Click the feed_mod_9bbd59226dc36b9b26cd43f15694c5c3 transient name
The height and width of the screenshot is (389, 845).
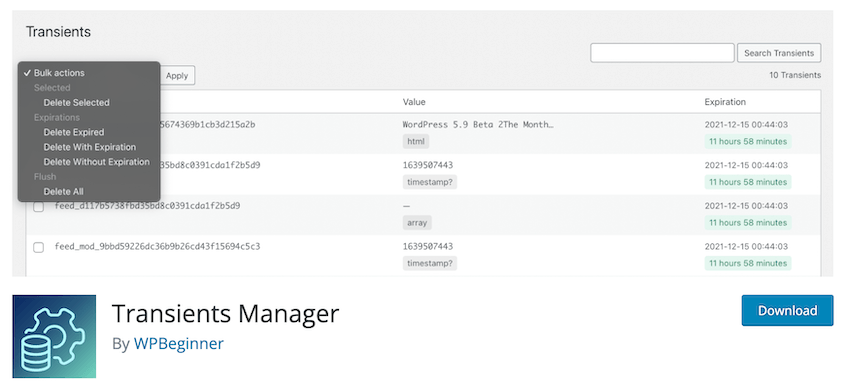coord(157,246)
